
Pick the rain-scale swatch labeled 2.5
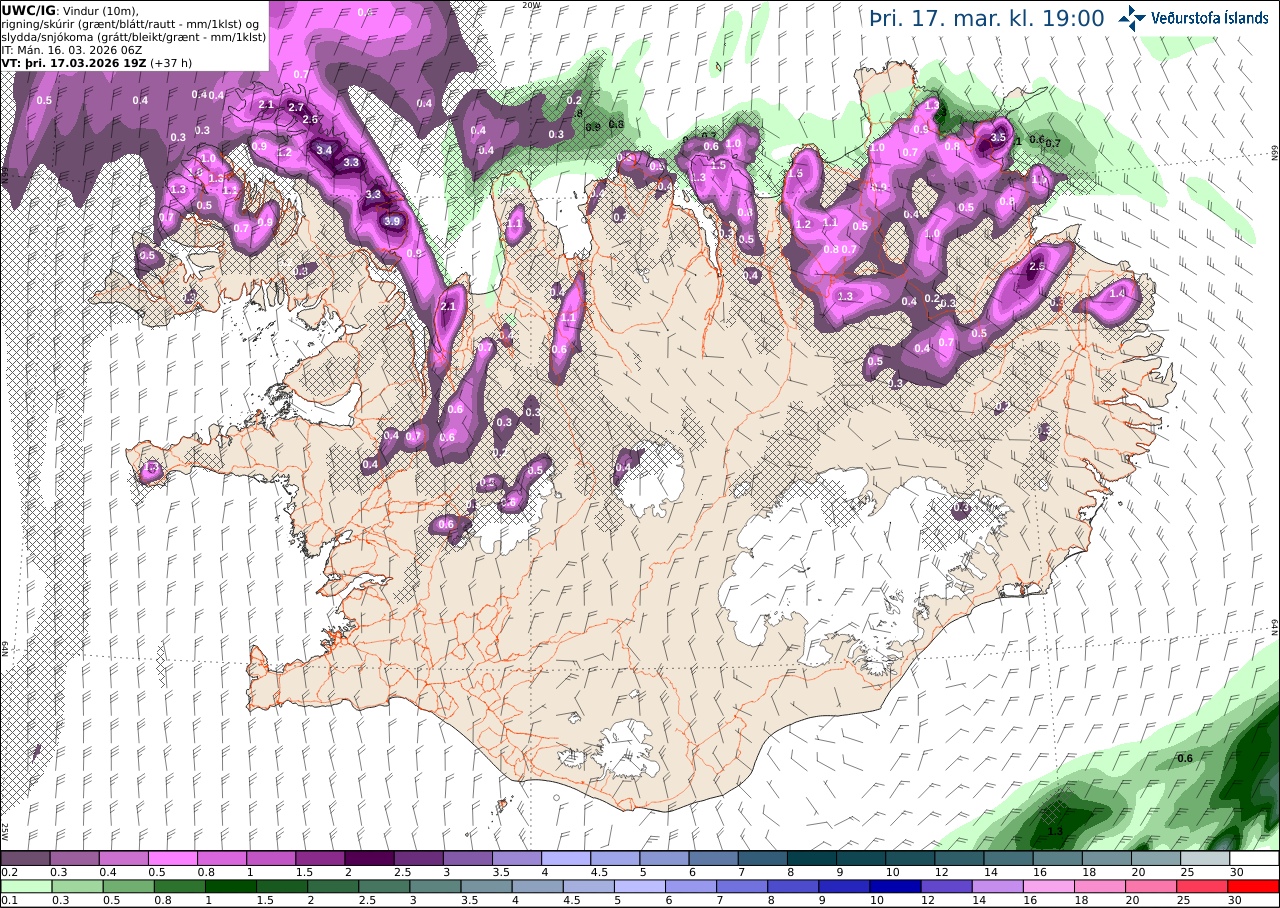[x=384, y=886]
